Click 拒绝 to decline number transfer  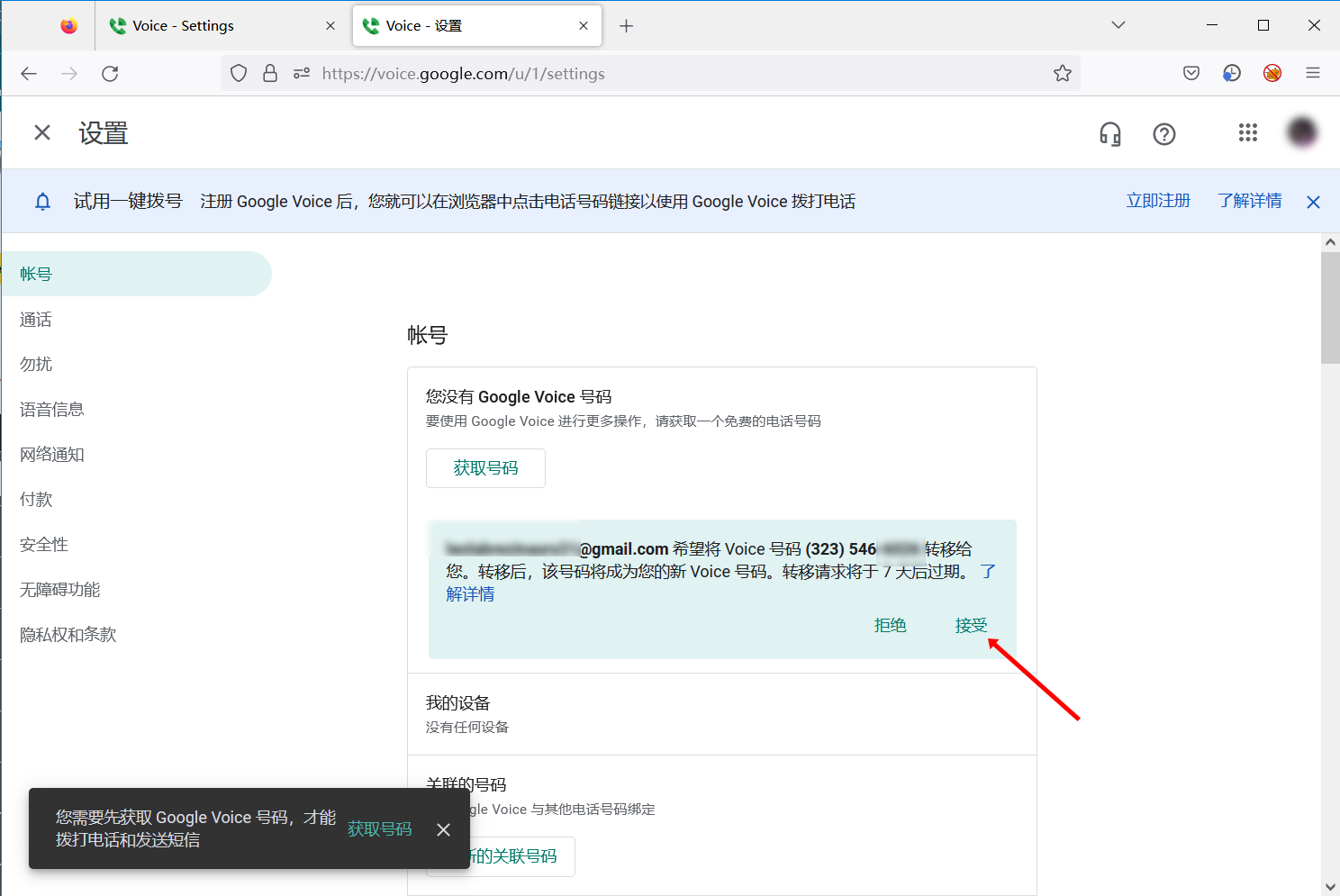coord(890,625)
